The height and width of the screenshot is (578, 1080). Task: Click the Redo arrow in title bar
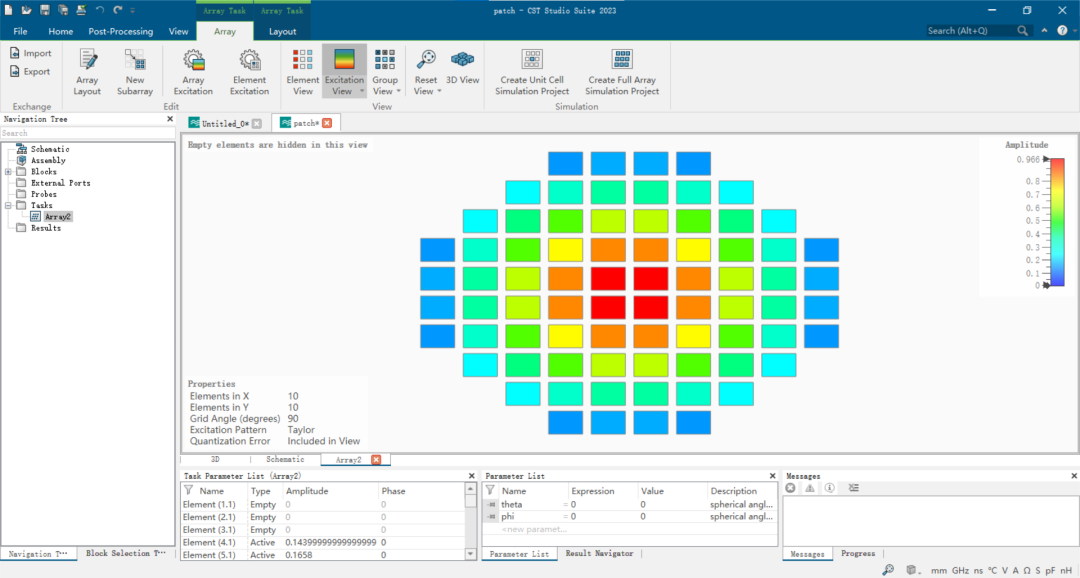[118, 10]
